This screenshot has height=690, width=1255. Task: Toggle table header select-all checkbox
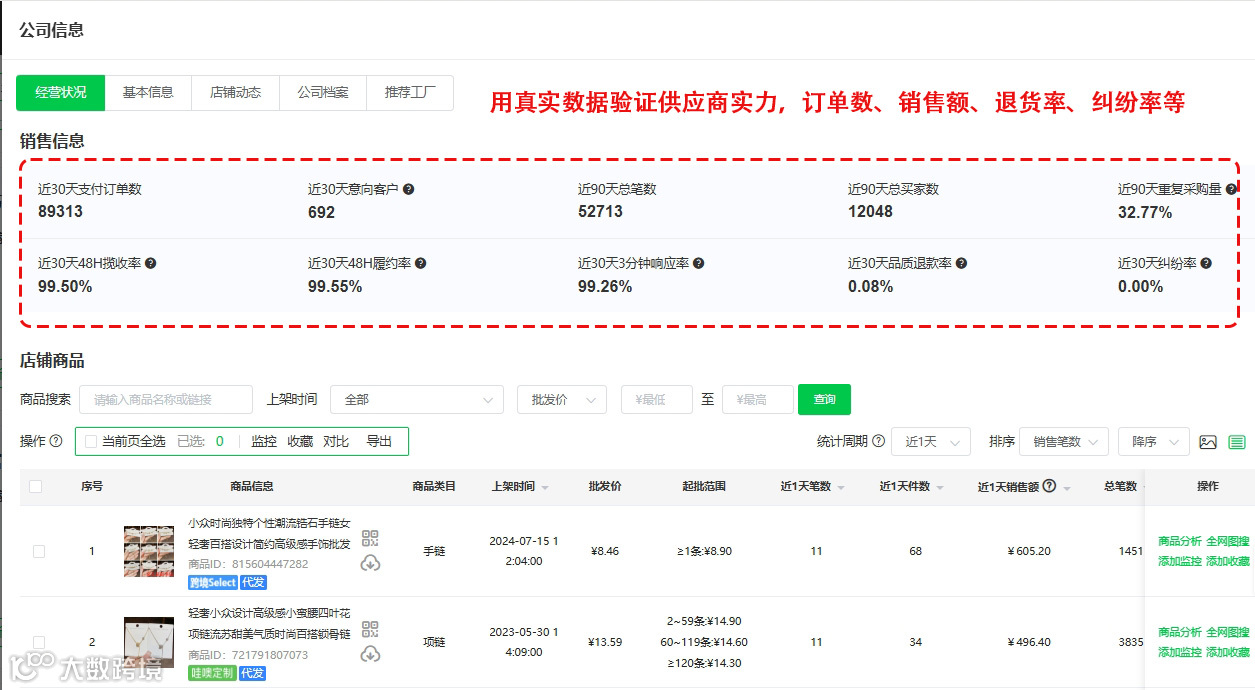click(36, 486)
